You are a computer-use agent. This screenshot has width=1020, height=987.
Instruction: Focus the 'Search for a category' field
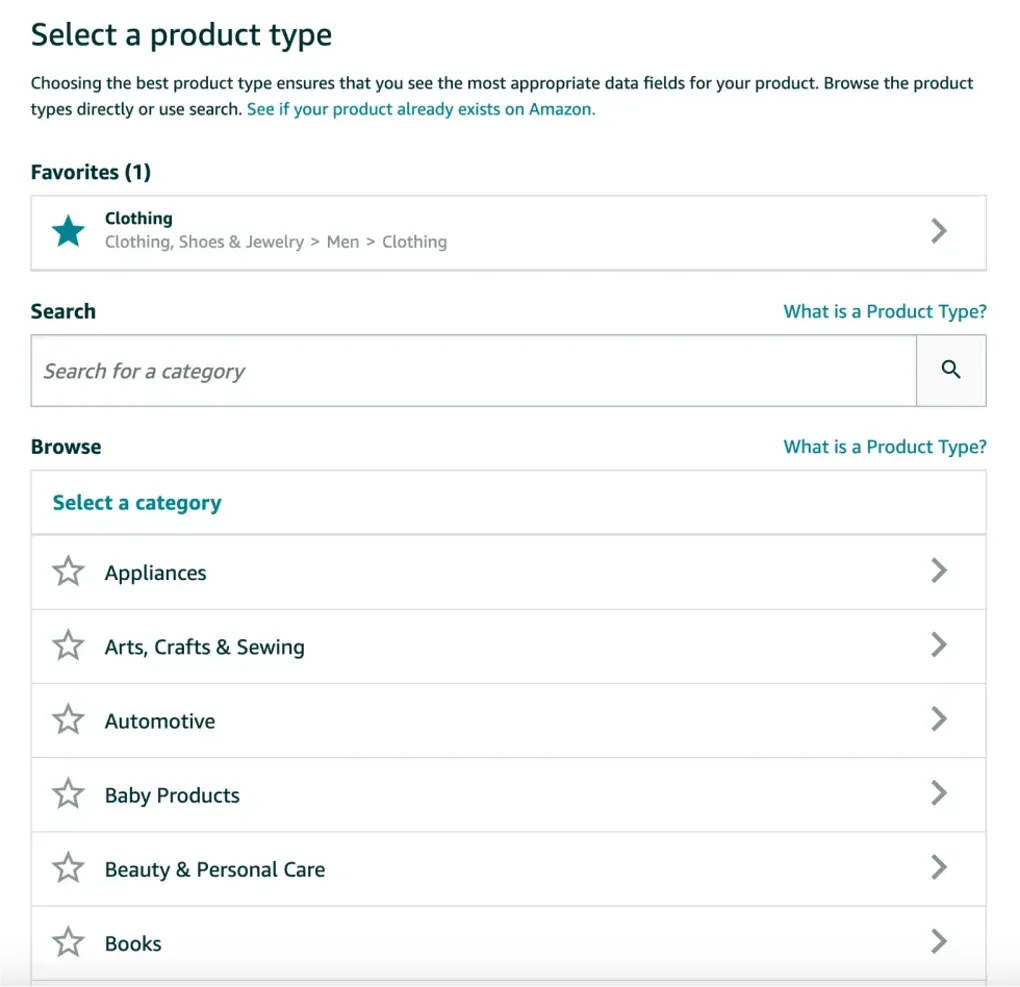pos(473,371)
